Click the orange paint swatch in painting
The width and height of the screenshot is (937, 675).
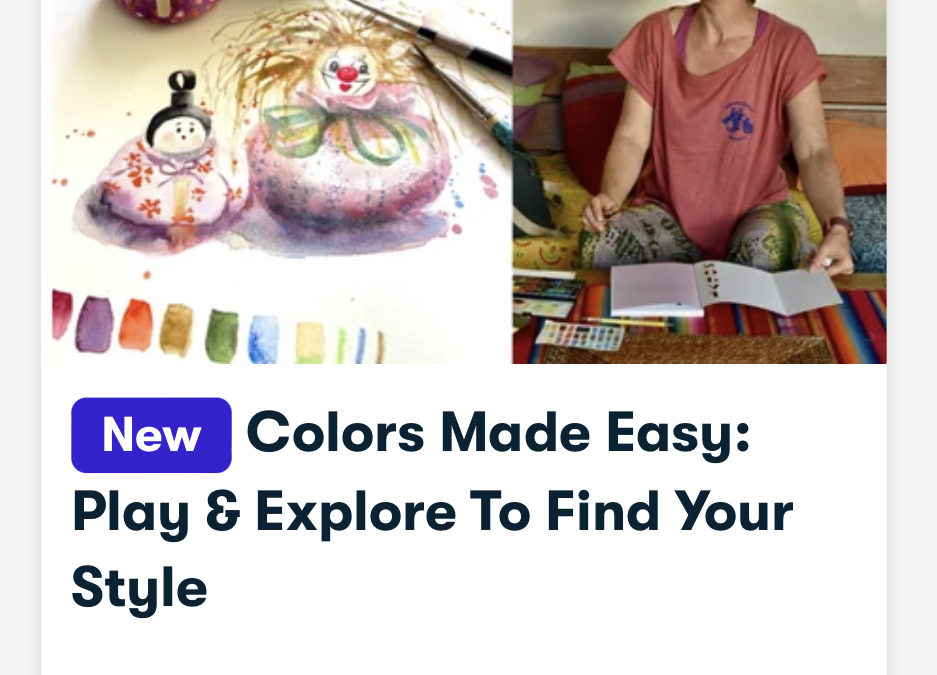(x=136, y=324)
